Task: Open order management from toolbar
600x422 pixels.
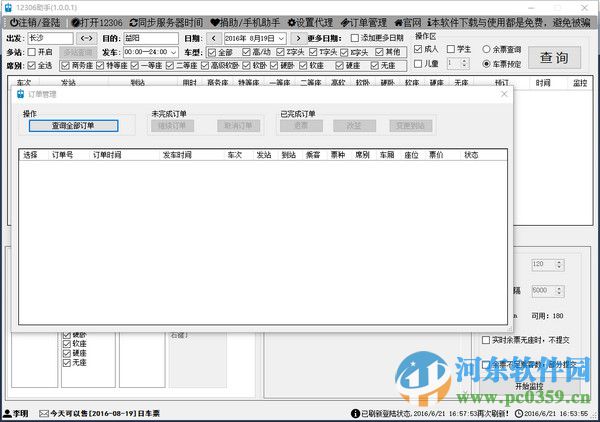Action: 364,23
